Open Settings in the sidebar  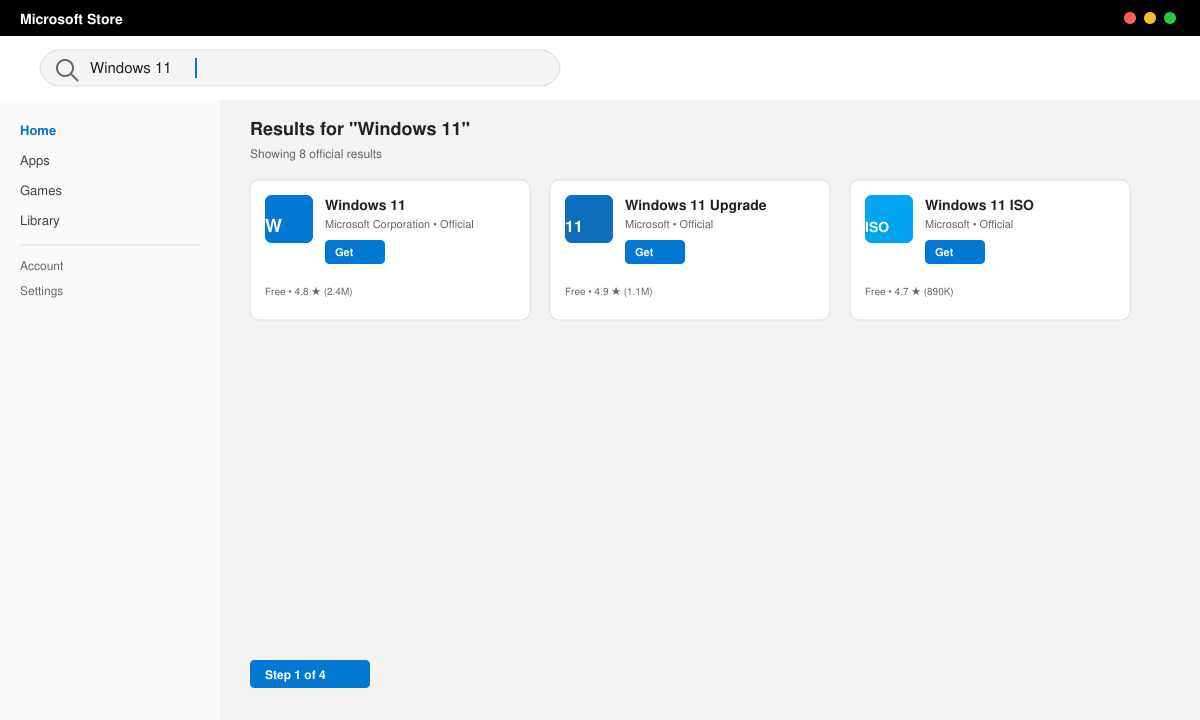(x=42, y=291)
